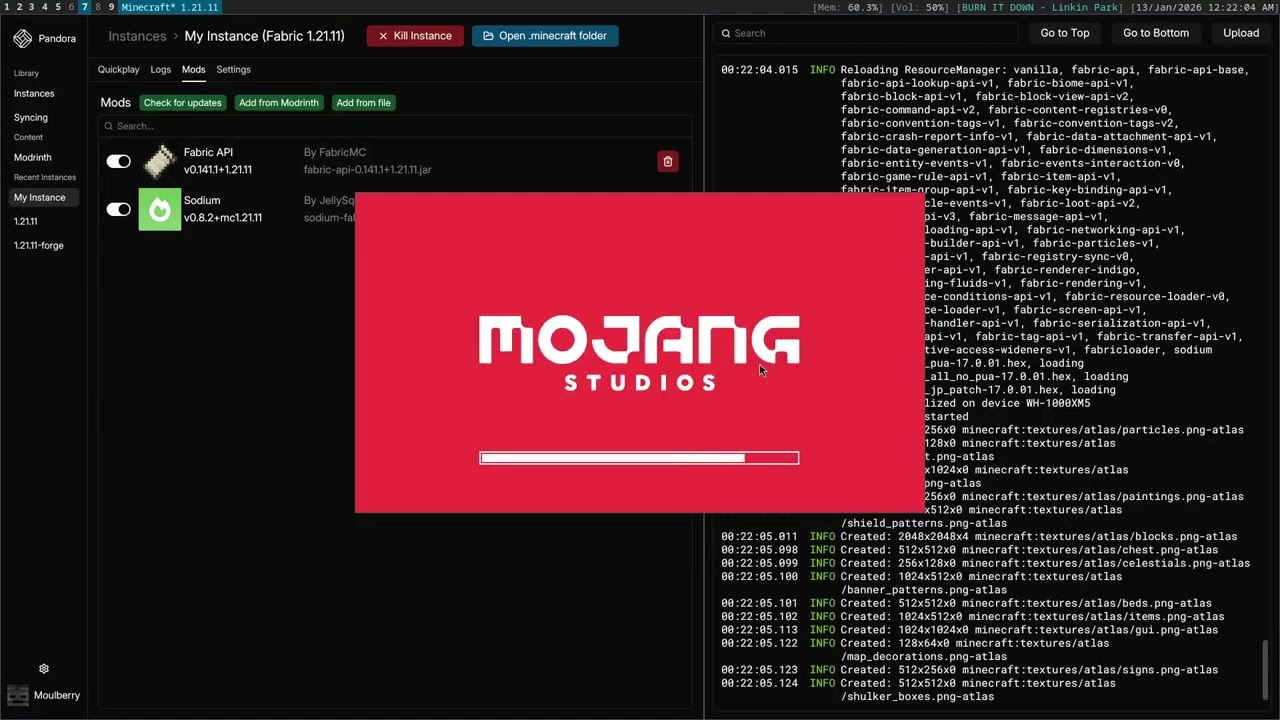Click the Sodium mod name
This screenshot has width=1280, height=720.
(202, 201)
